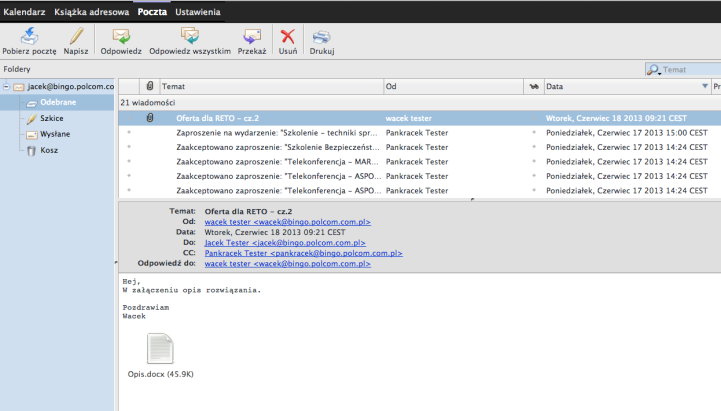Image resolution: width=721 pixels, height=411 pixels.
Task: Click the jacek@bingo.polcom envelope icon
Action: [18, 87]
